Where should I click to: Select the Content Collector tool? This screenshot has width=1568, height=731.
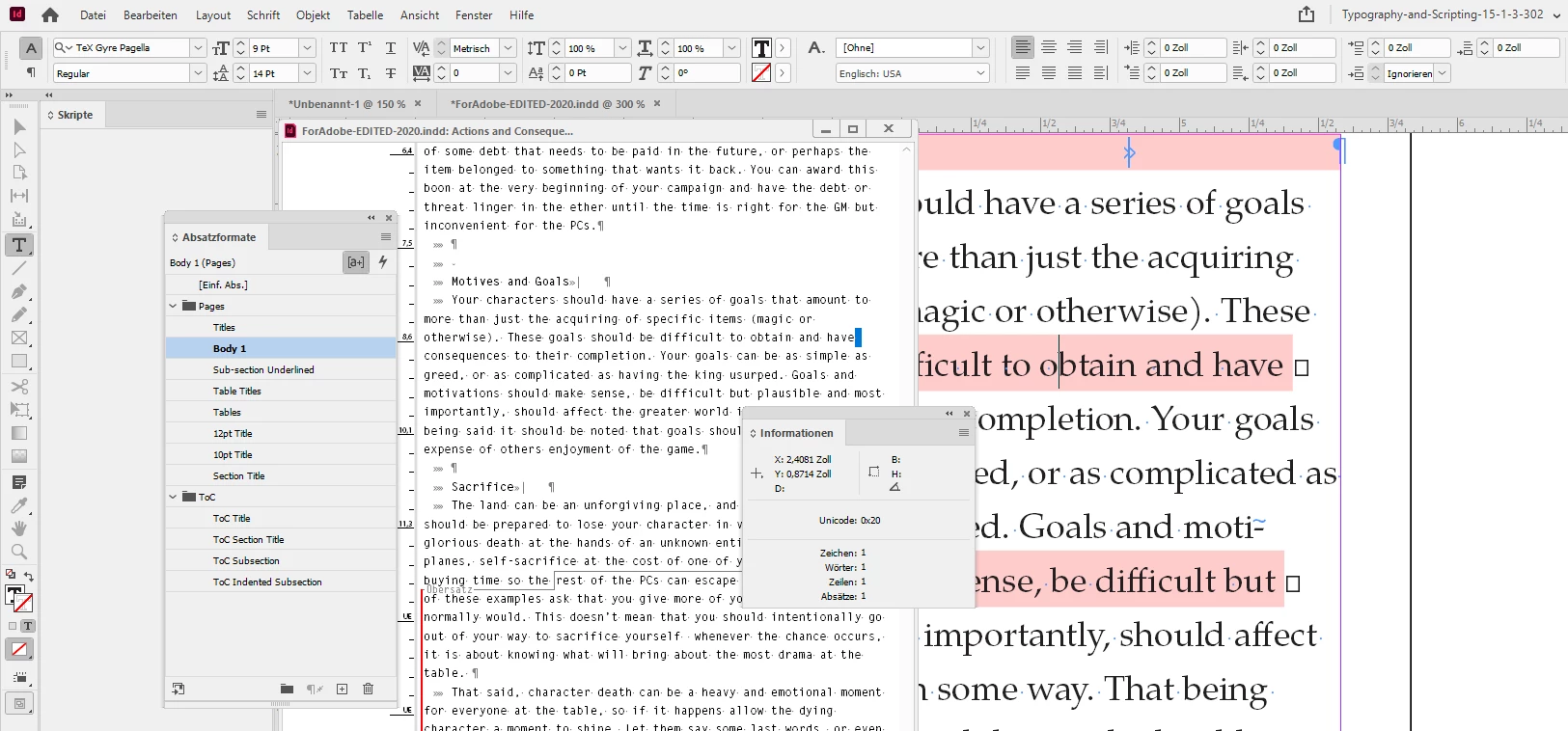pyautogui.click(x=19, y=220)
